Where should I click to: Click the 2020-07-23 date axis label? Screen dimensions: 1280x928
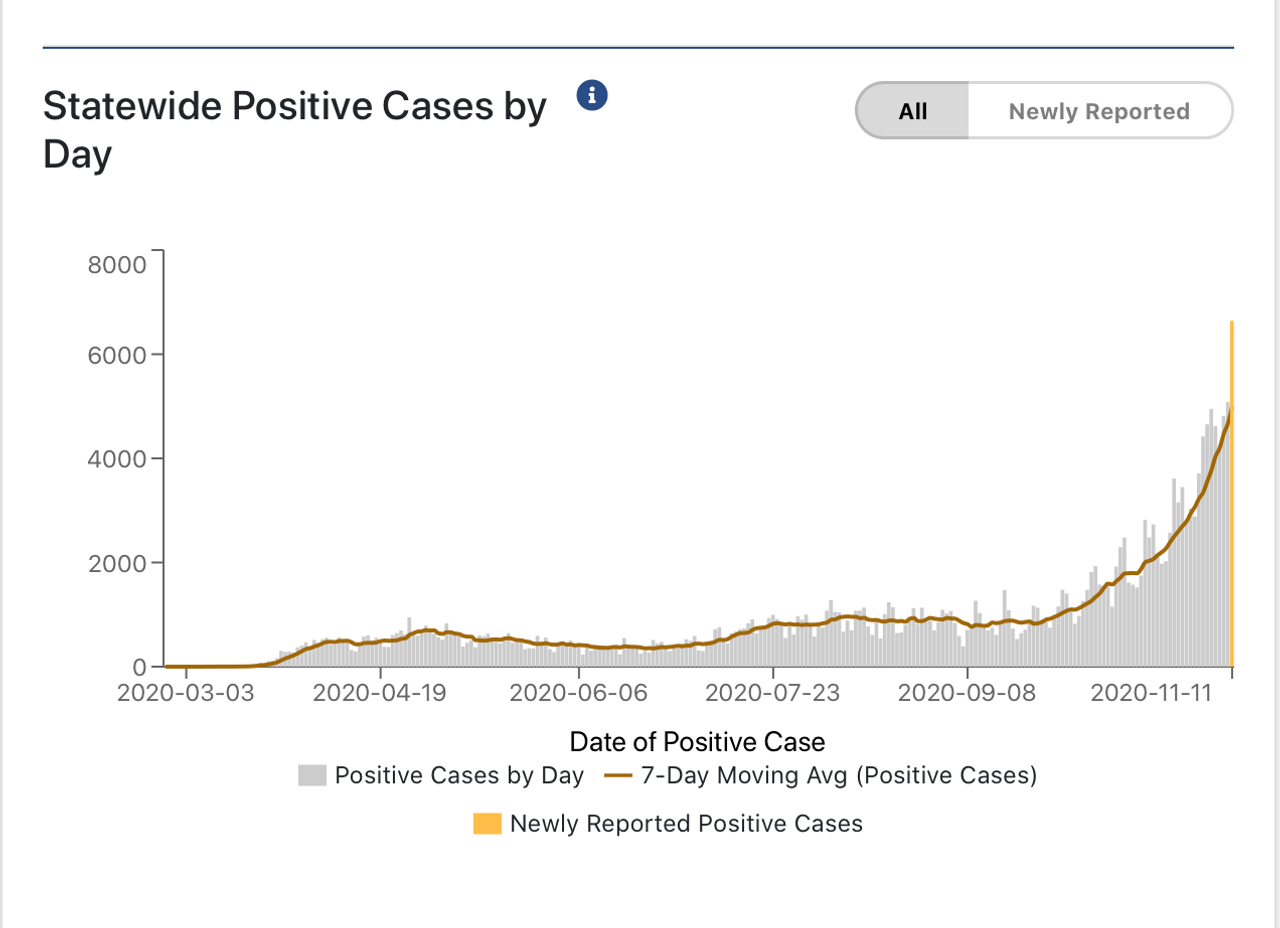pyautogui.click(x=773, y=693)
